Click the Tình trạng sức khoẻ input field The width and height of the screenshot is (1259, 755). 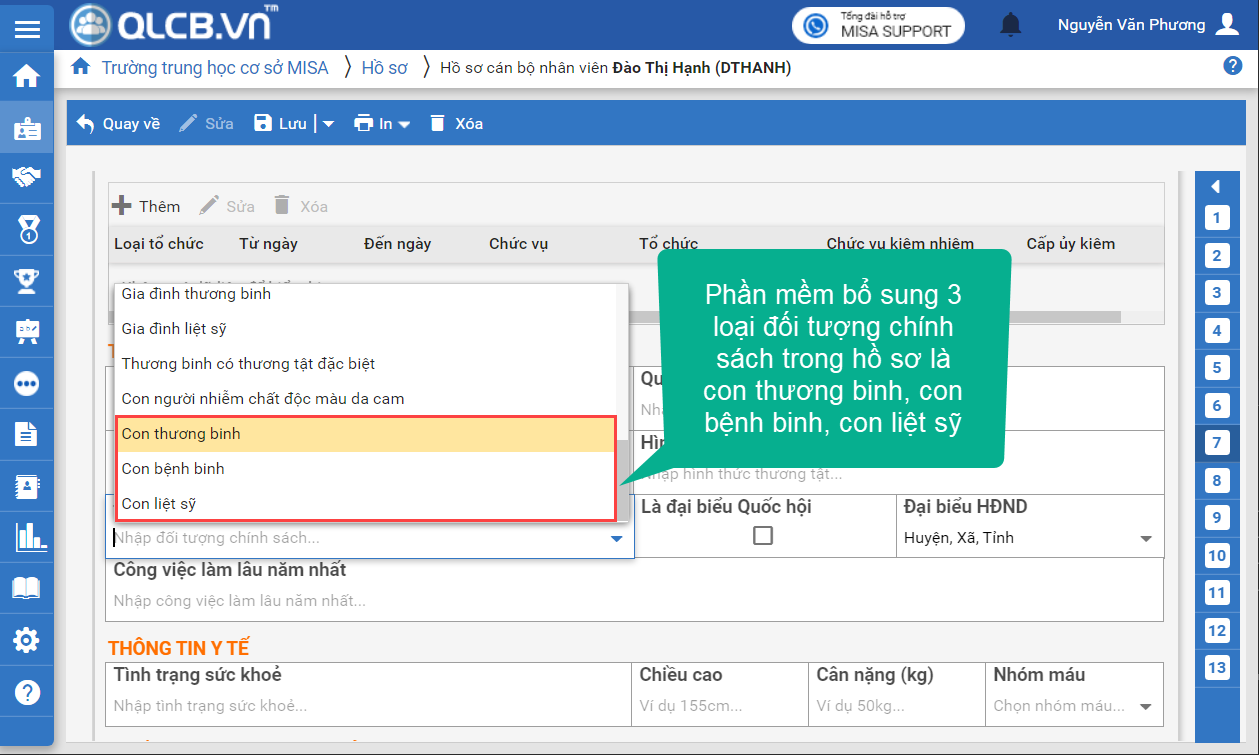(368, 706)
